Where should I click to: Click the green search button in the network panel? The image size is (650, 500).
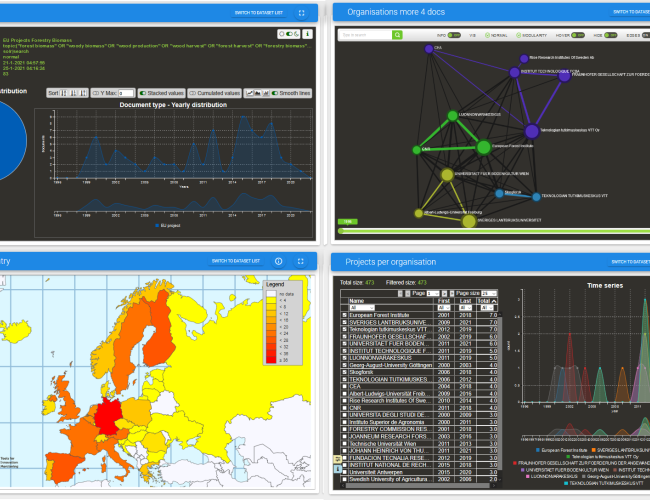397,35
